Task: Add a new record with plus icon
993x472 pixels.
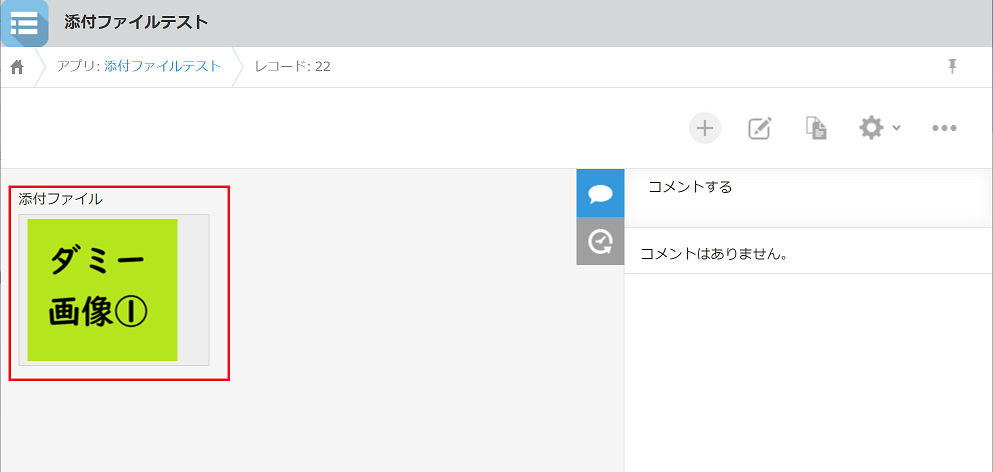Action: [705, 128]
